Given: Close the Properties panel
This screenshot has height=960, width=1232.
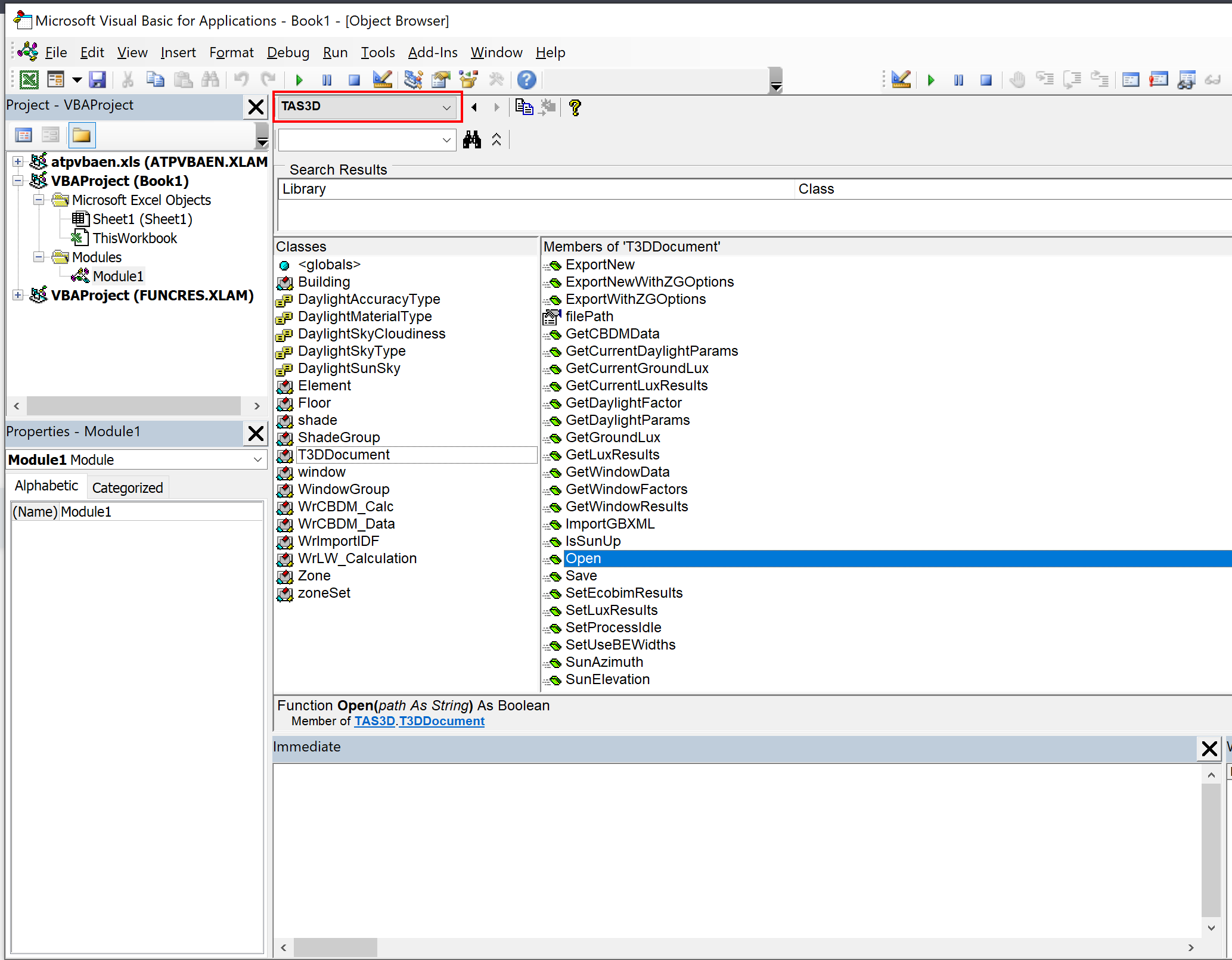Looking at the screenshot, I should pyautogui.click(x=256, y=434).
